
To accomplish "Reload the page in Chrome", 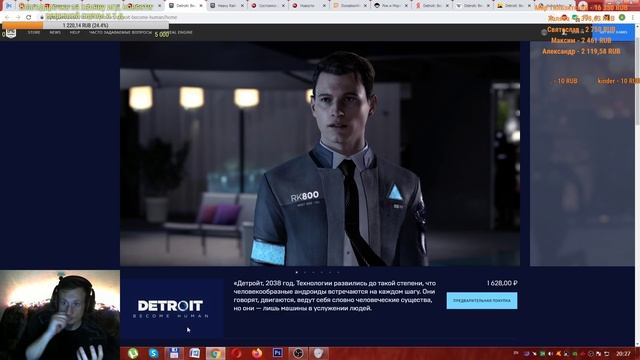I will click(29, 17).
